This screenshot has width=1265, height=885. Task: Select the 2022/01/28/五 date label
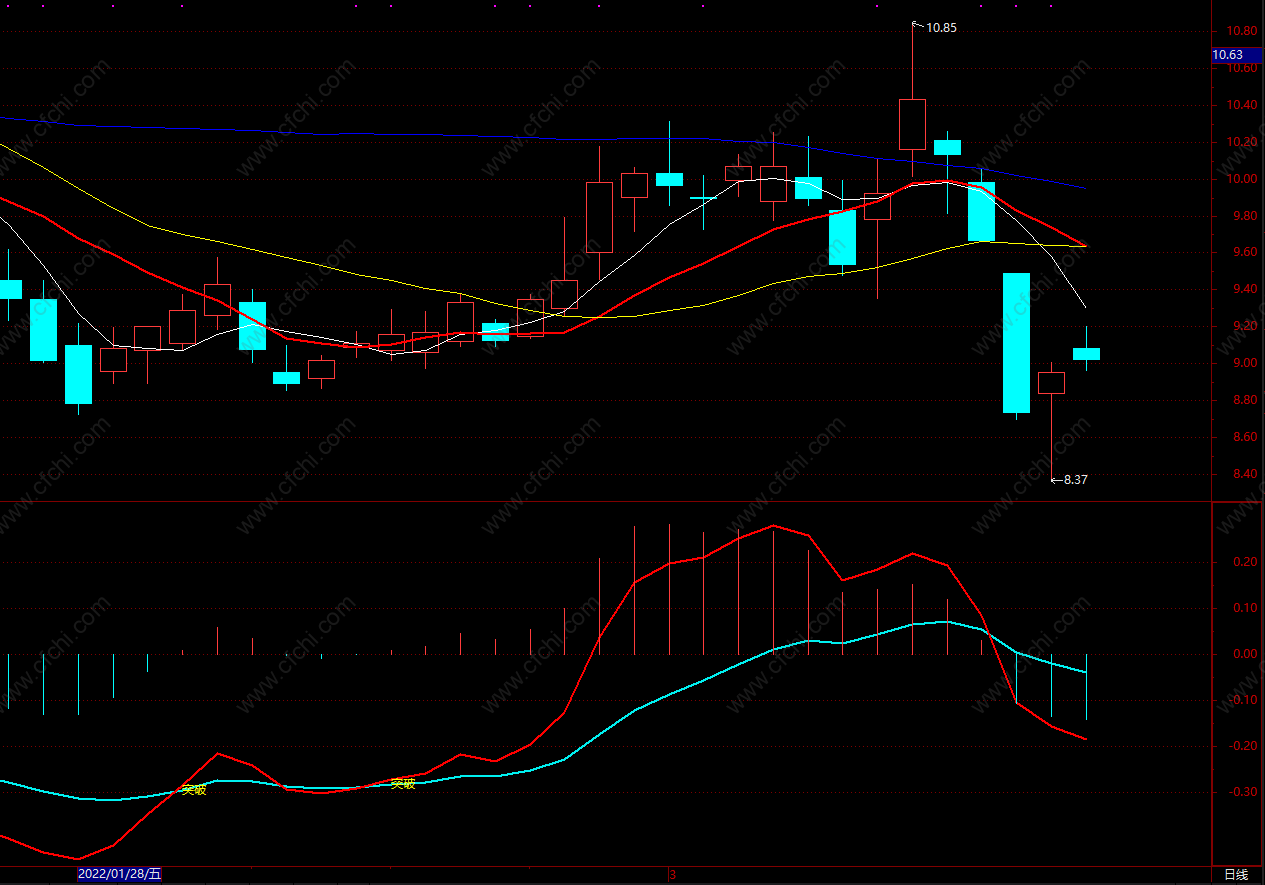tap(120, 874)
